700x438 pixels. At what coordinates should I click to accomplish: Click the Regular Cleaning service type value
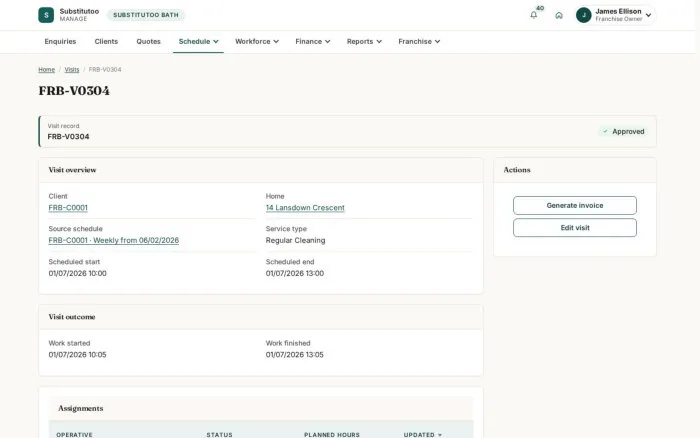295,240
